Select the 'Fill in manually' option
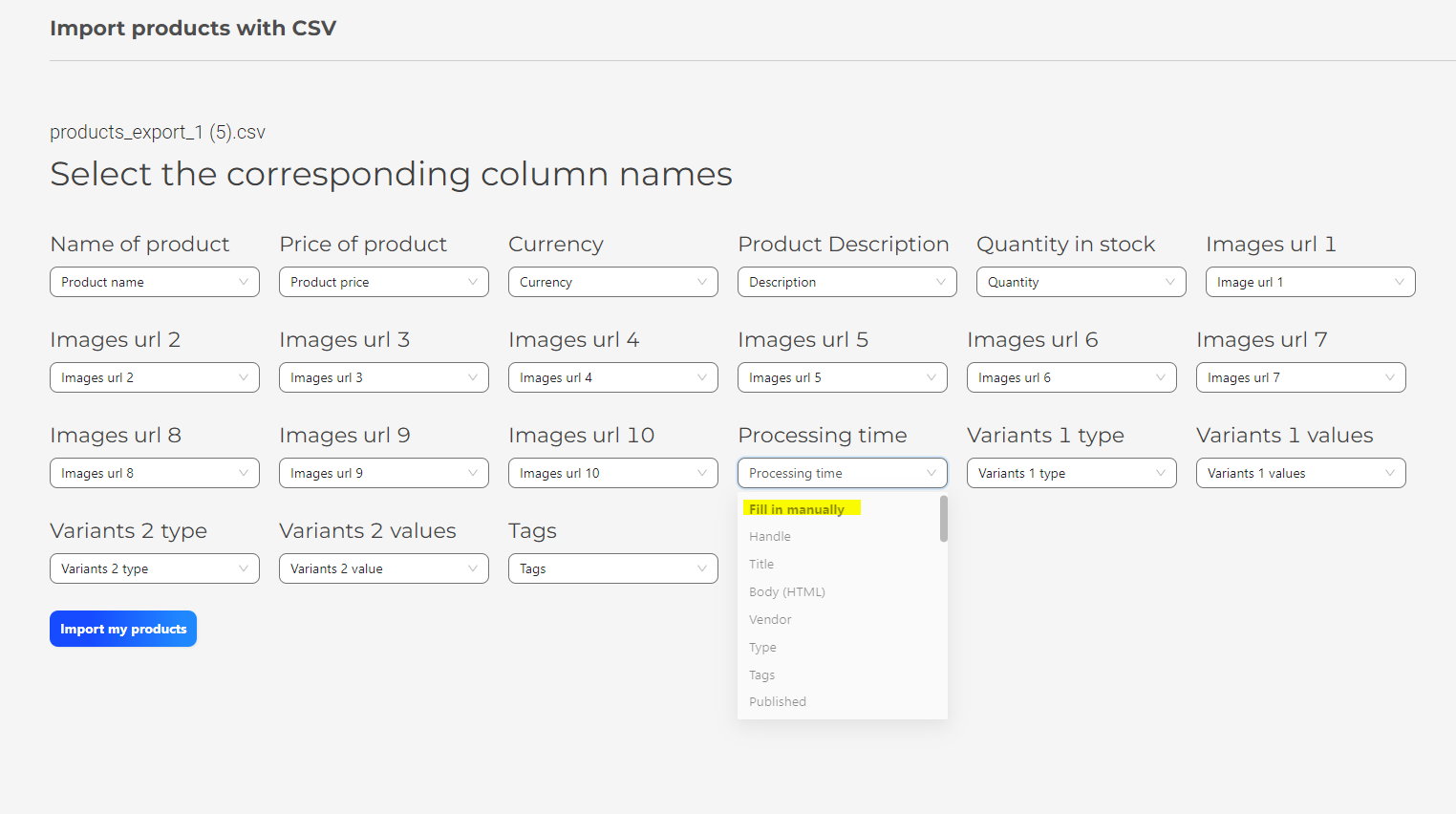The width and height of the screenshot is (1456, 814). coord(797,509)
